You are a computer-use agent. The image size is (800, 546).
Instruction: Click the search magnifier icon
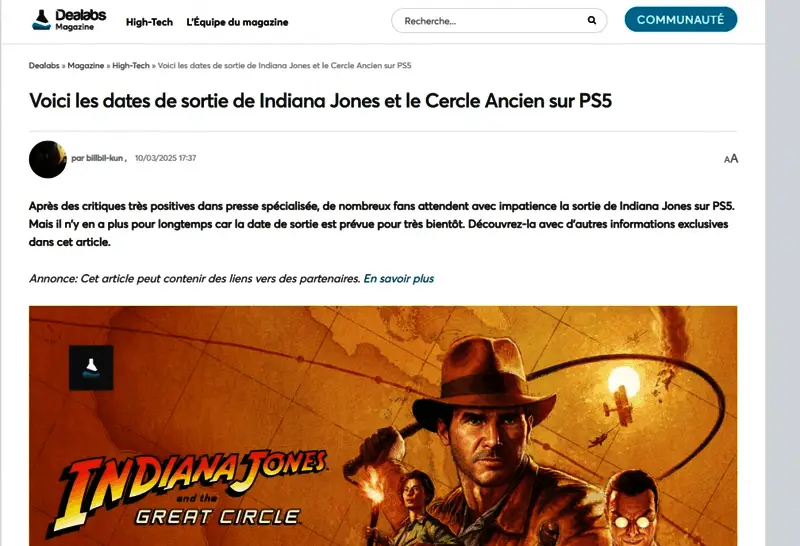591,20
